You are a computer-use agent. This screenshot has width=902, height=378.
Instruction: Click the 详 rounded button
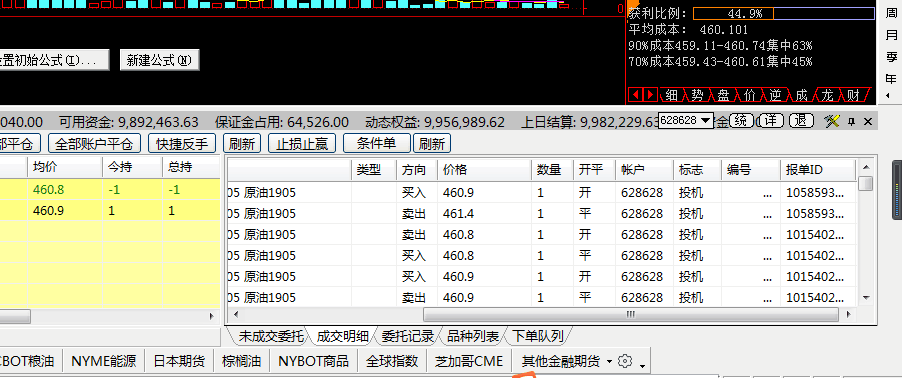771,121
